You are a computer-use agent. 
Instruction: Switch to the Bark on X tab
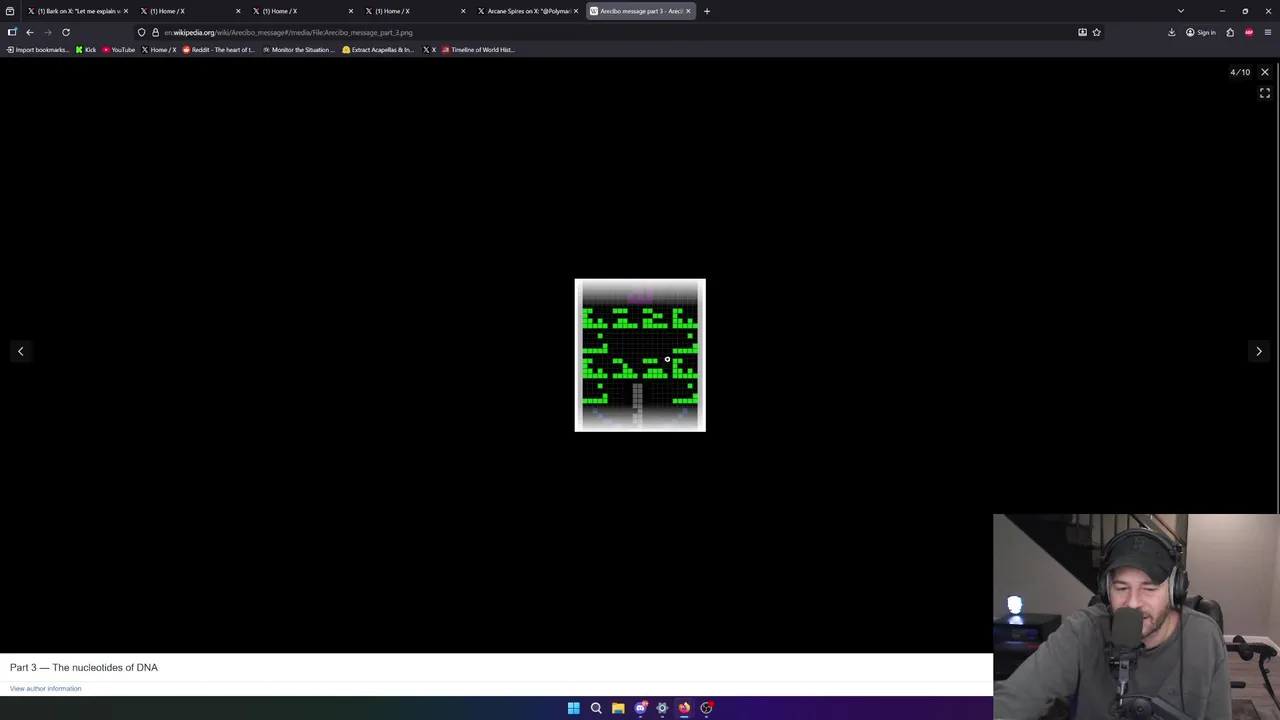[76, 11]
